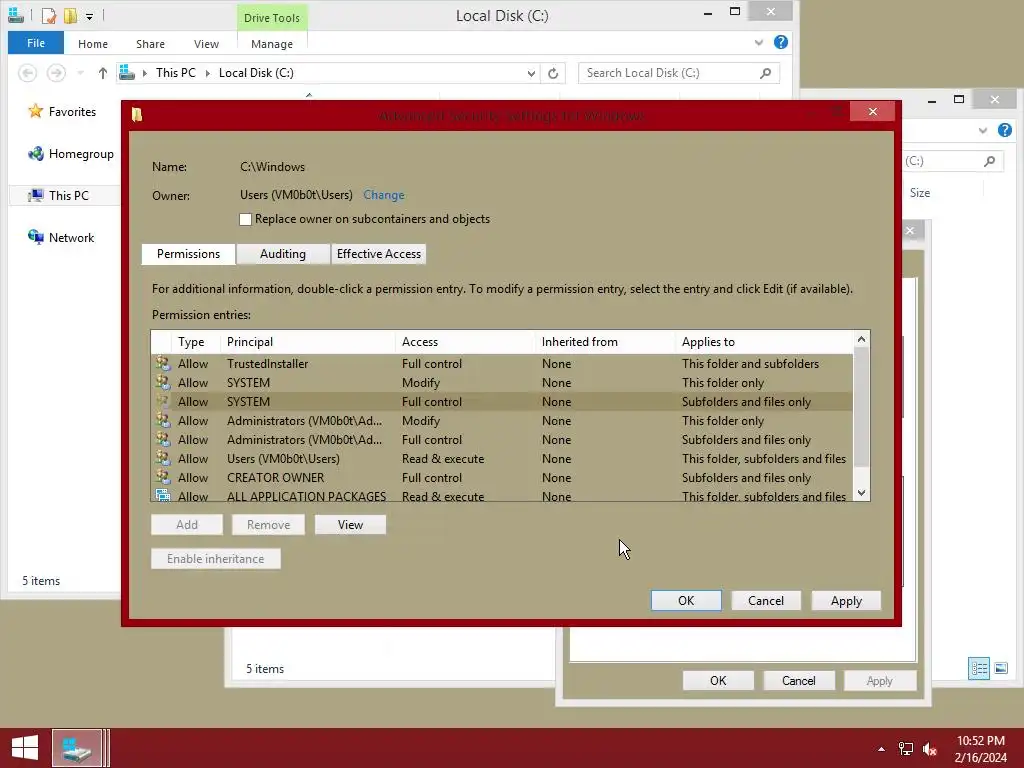This screenshot has width=1024, height=768.
Task: Click the folder icon in dialog title bar
Action: pos(136,115)
